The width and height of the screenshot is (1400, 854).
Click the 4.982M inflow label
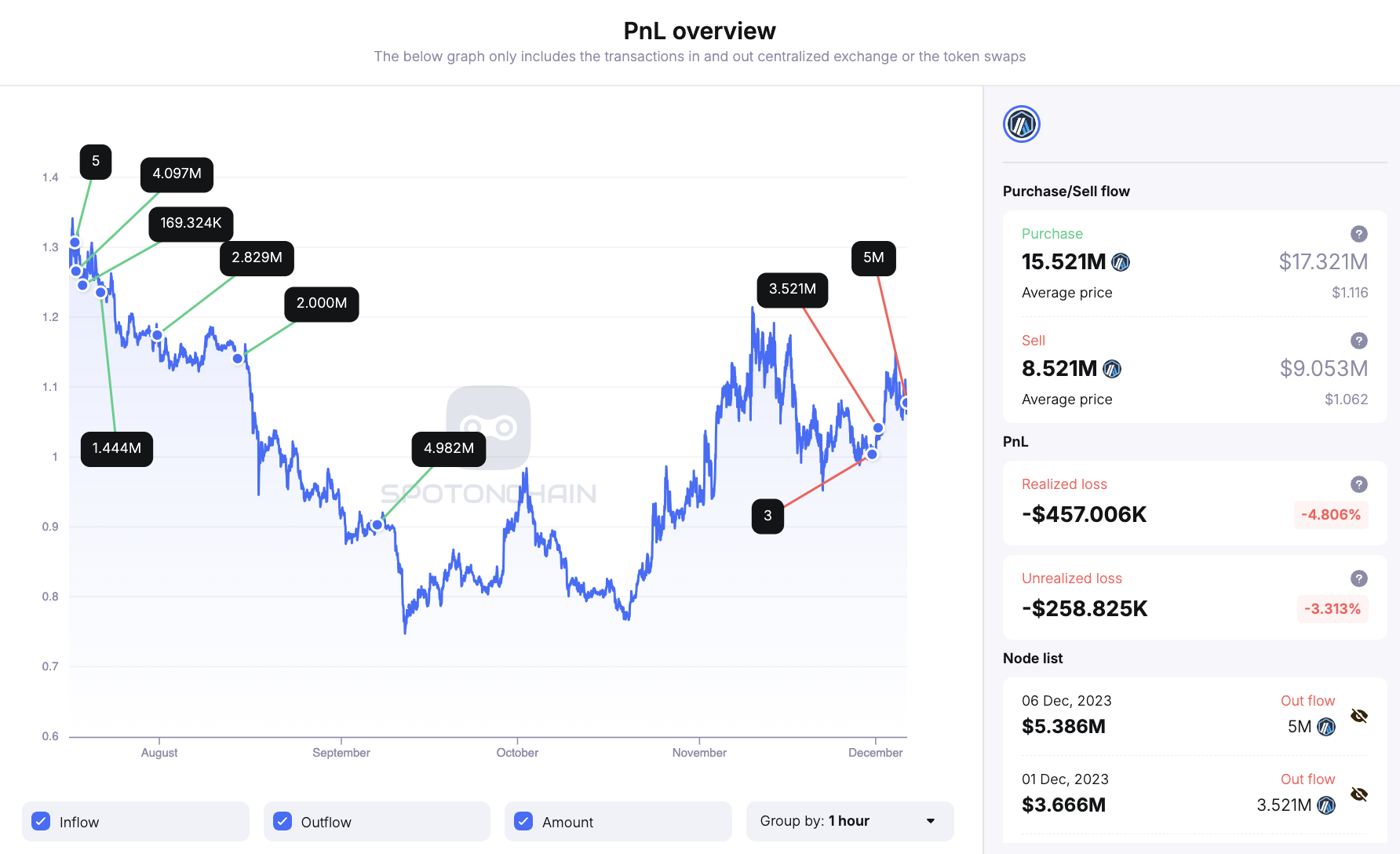tap(448, 448)
